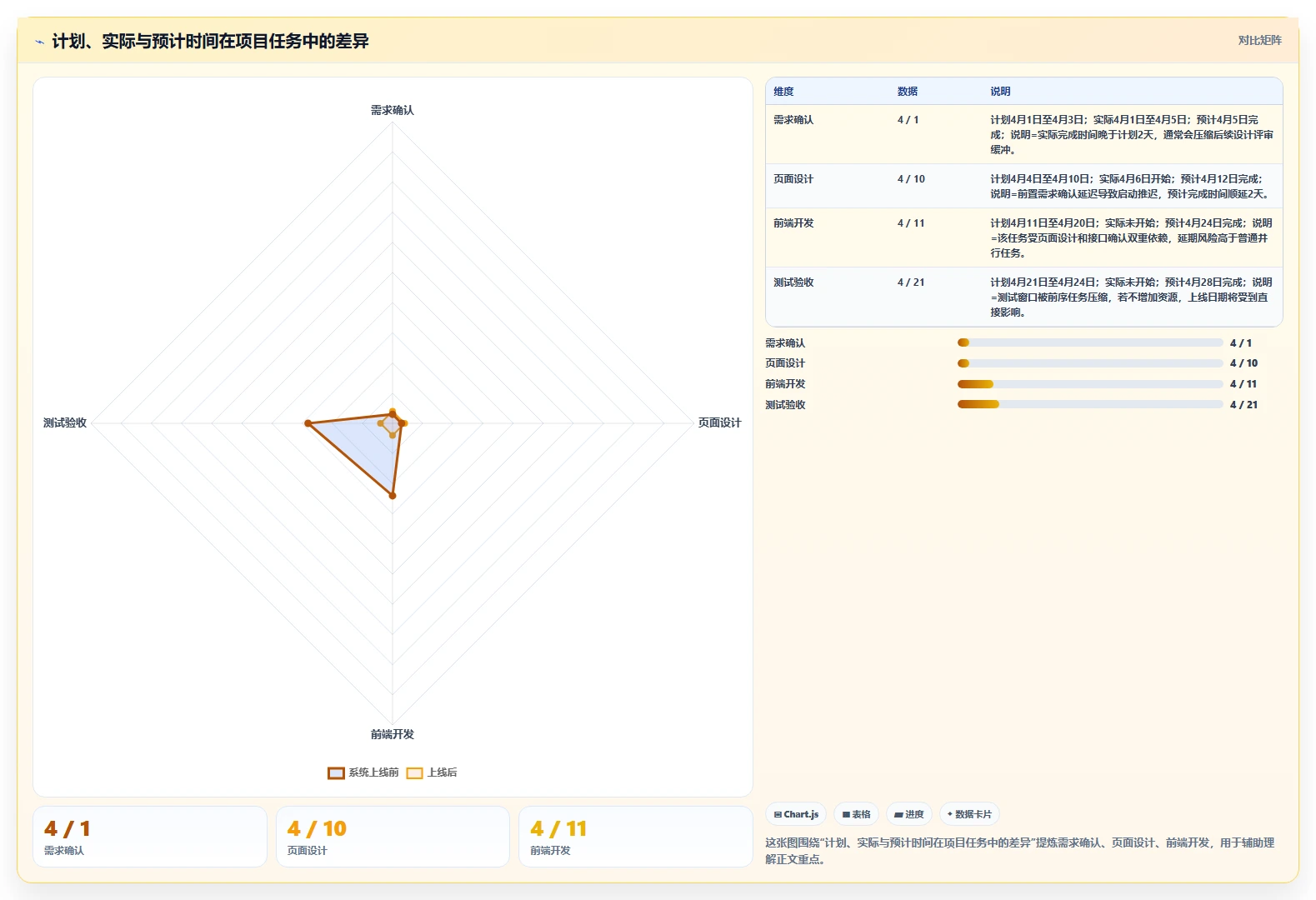The image size is (1316, 900).
Task: Click the 前端开发 radar axis label
Action: pyautogui.click(x=393, y=734)
